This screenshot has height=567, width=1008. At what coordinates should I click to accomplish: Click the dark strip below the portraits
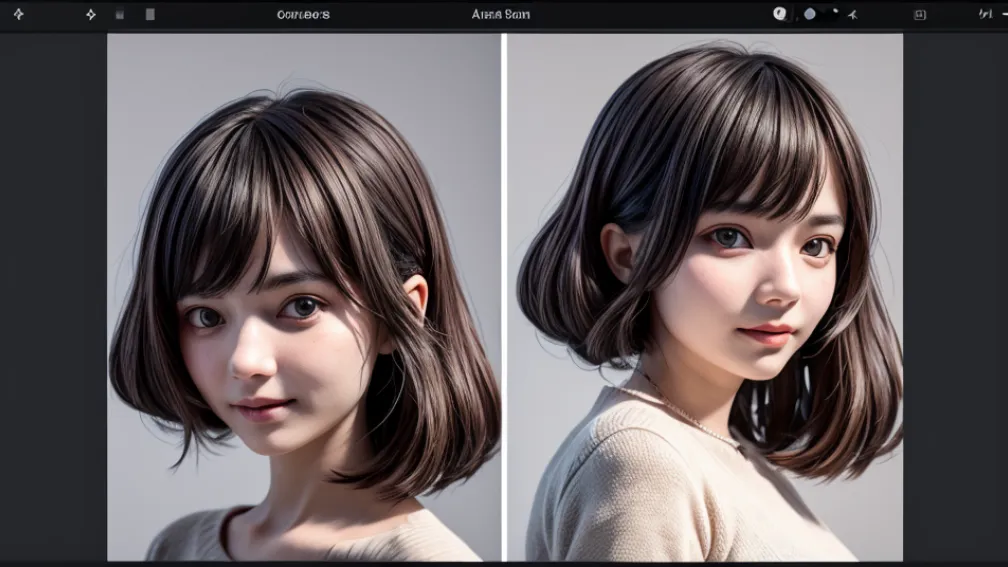504,564
